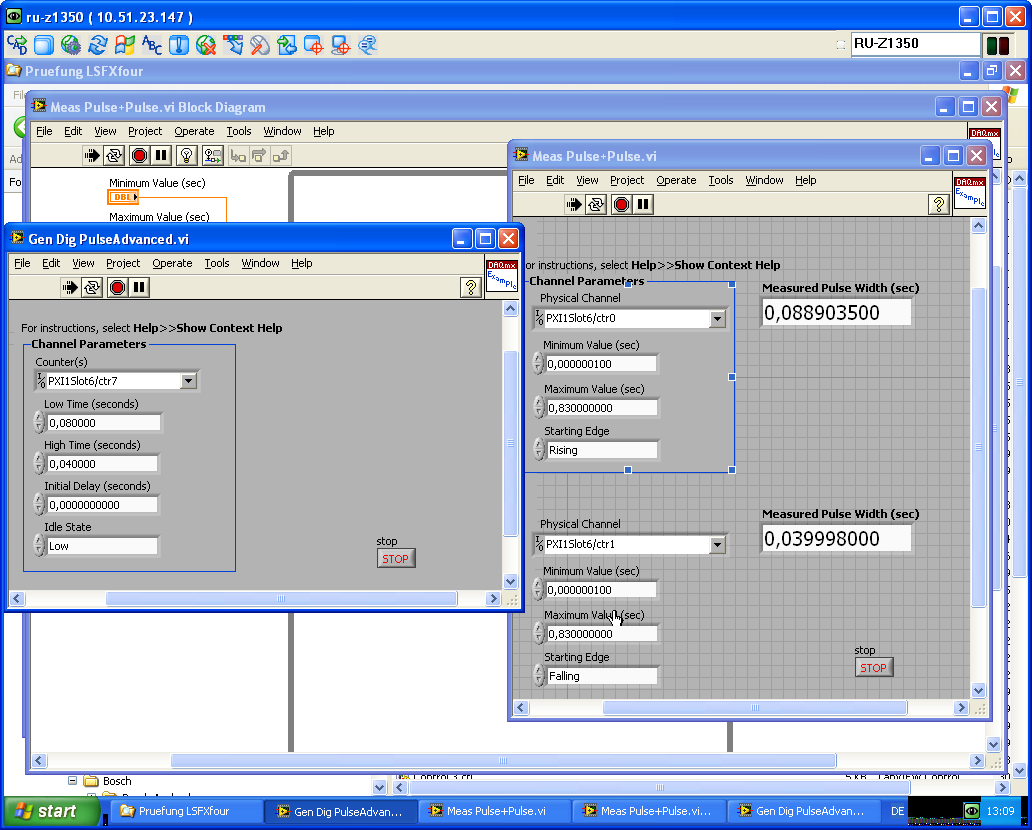The image size is (1032, 830).
Task: Click Starting Edge field showing Falling
Action: click(x=602, y=676)
